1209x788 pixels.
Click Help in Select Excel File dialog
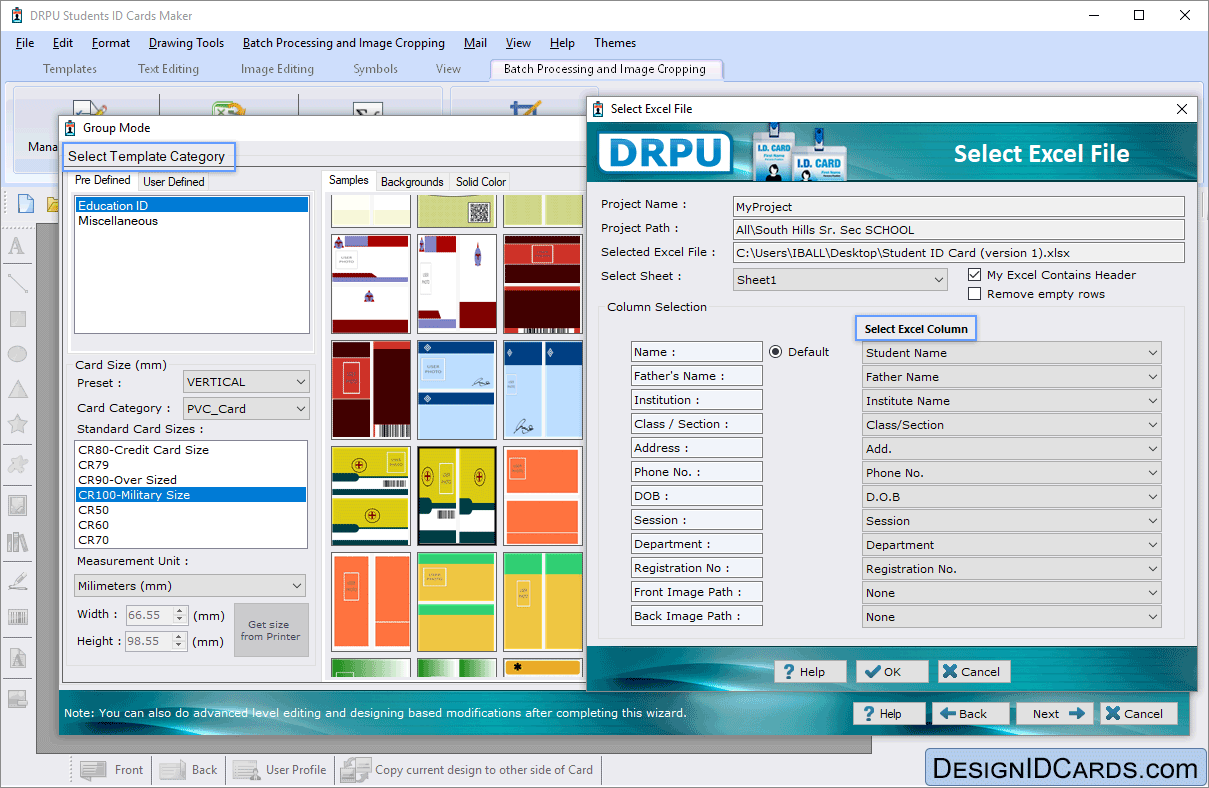tap(810, 672)
